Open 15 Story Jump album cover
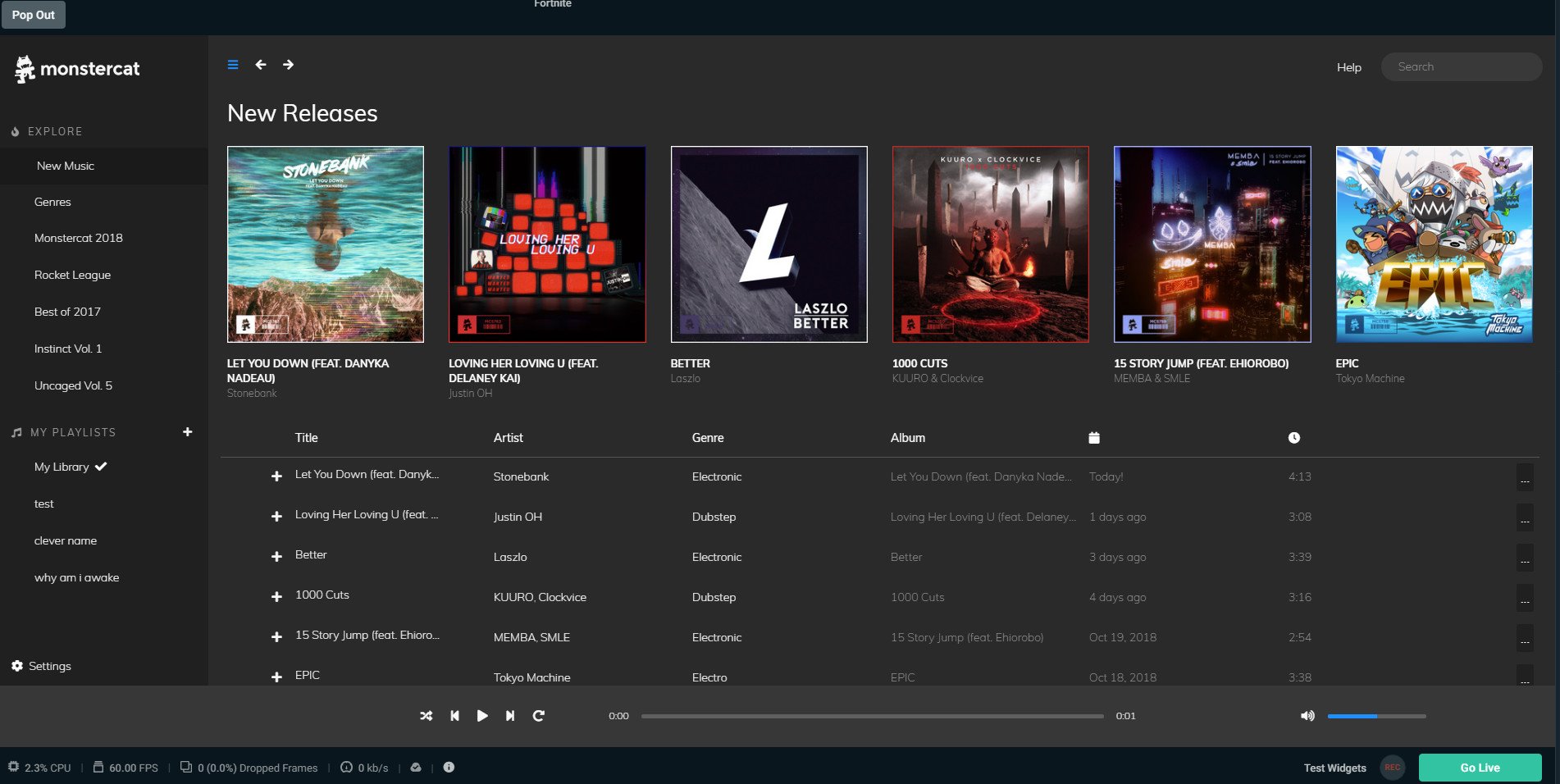Screen dimensions: 1560x784 point(1212,244)
